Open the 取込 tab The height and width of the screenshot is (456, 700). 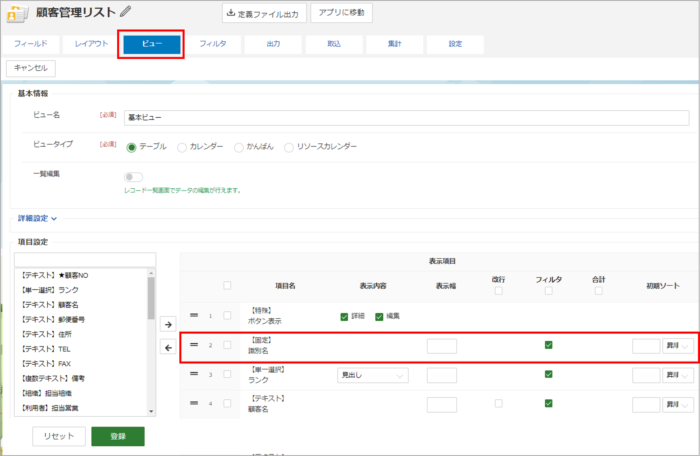tap(334, 44)
